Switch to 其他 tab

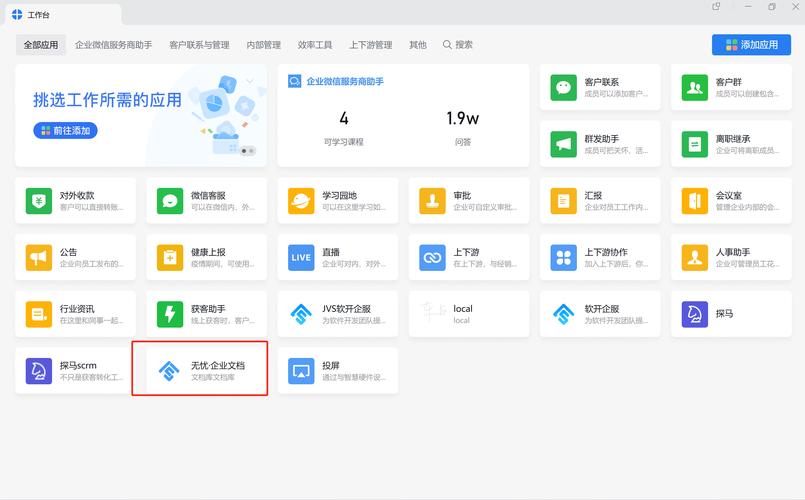tap(418, 45)
